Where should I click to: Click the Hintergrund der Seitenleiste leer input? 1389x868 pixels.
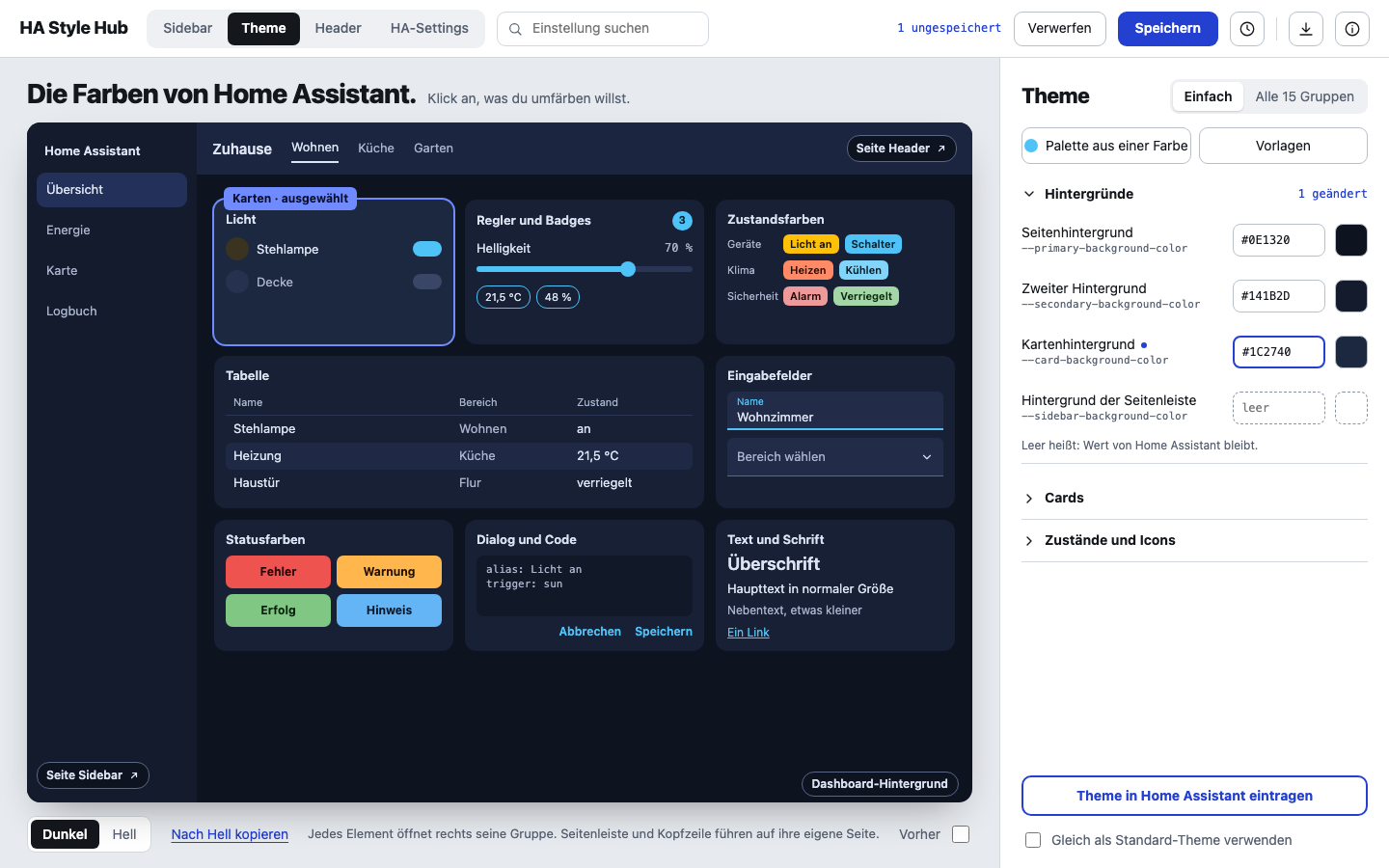coord(1279,408)
